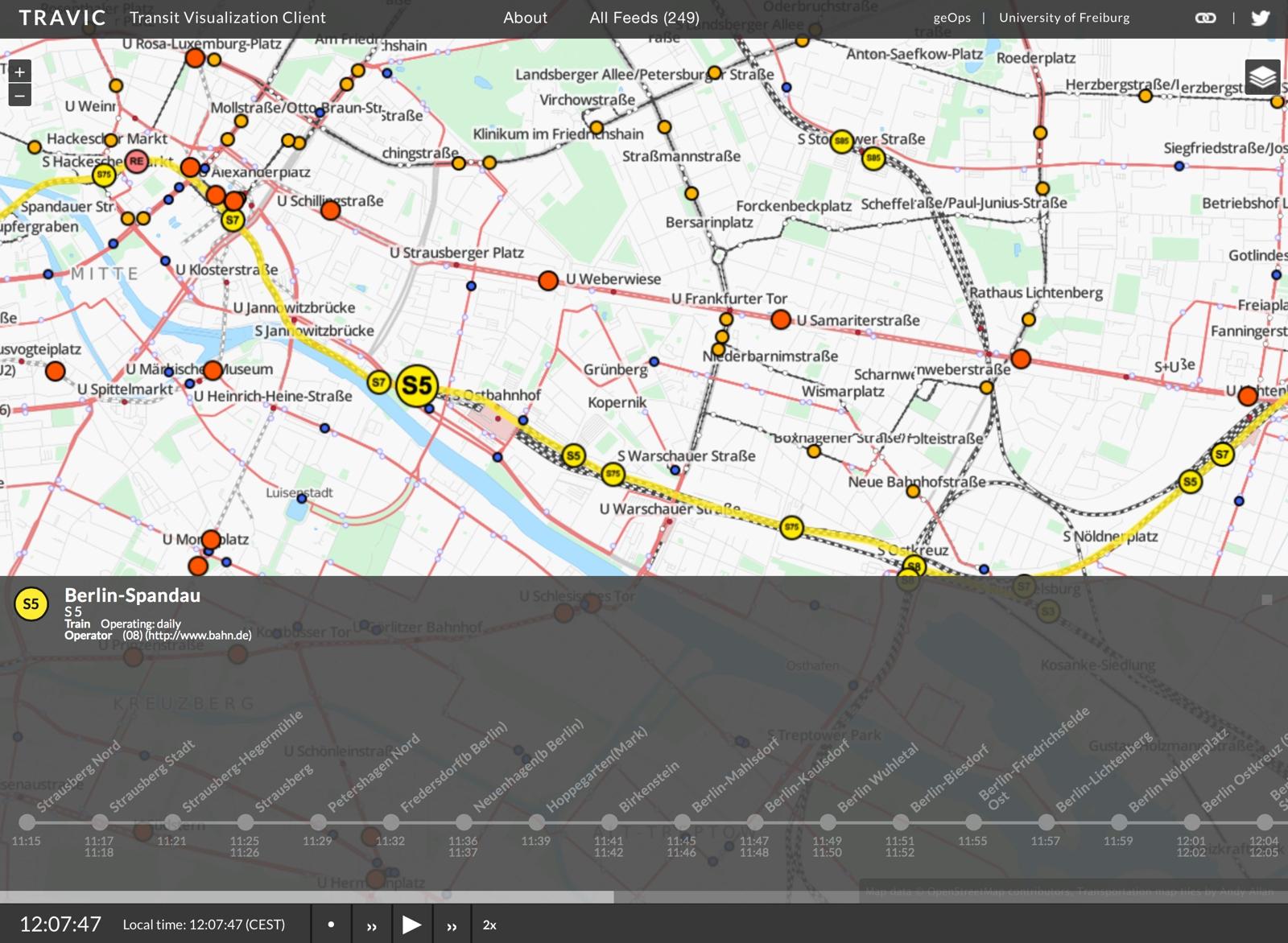Open the About page
The height and width of the screenshot is (943, 1288).
[x=525, y=18]
